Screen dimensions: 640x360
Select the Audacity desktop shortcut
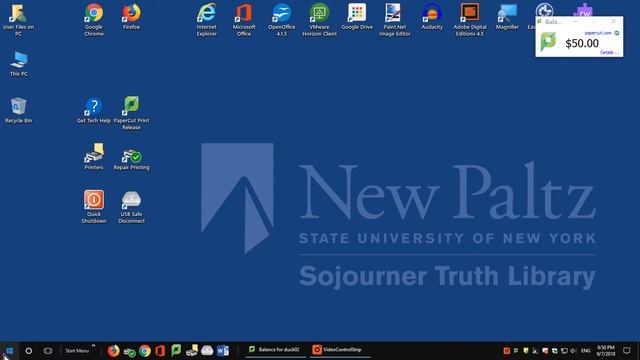[x=432, y=17]
